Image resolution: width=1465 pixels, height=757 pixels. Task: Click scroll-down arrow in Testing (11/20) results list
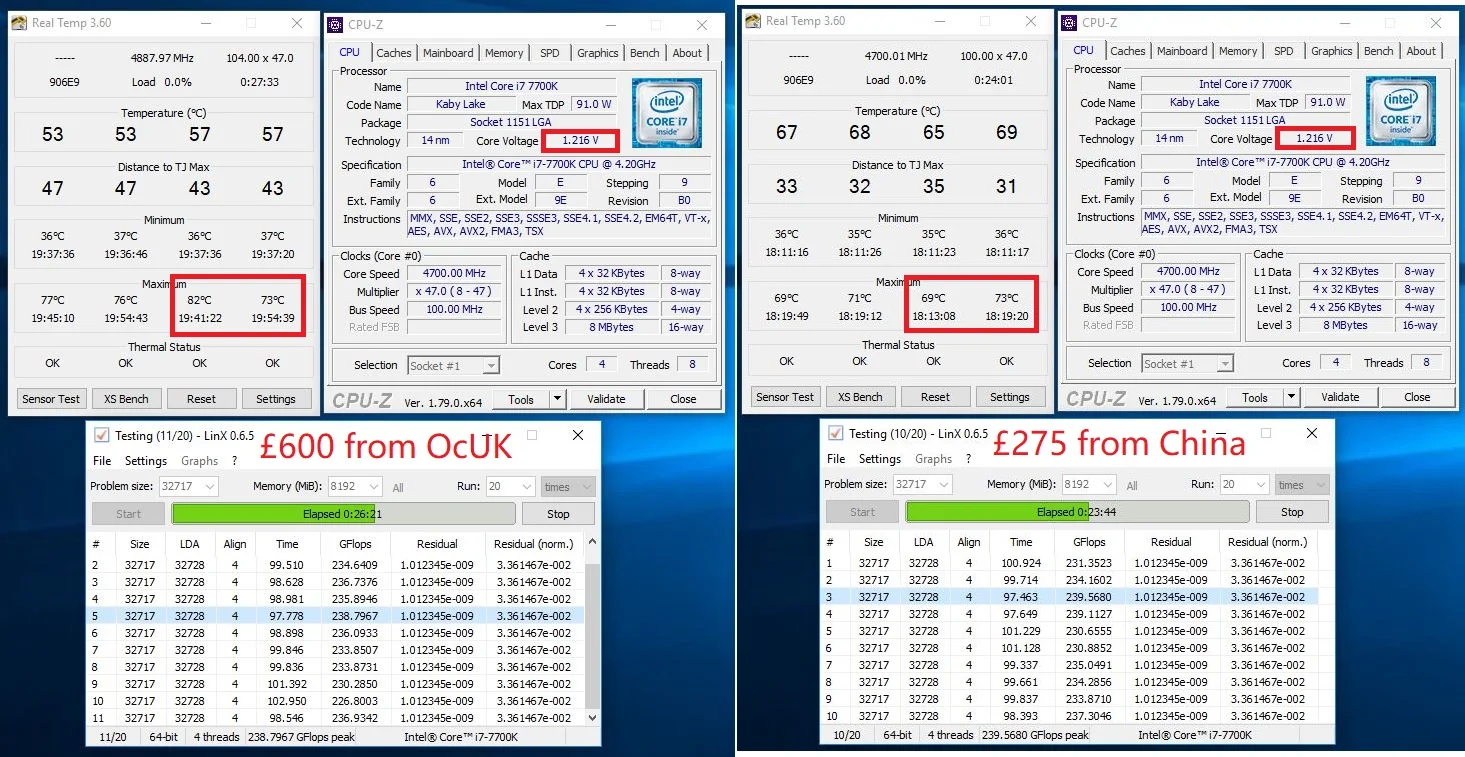click(592, 717)
